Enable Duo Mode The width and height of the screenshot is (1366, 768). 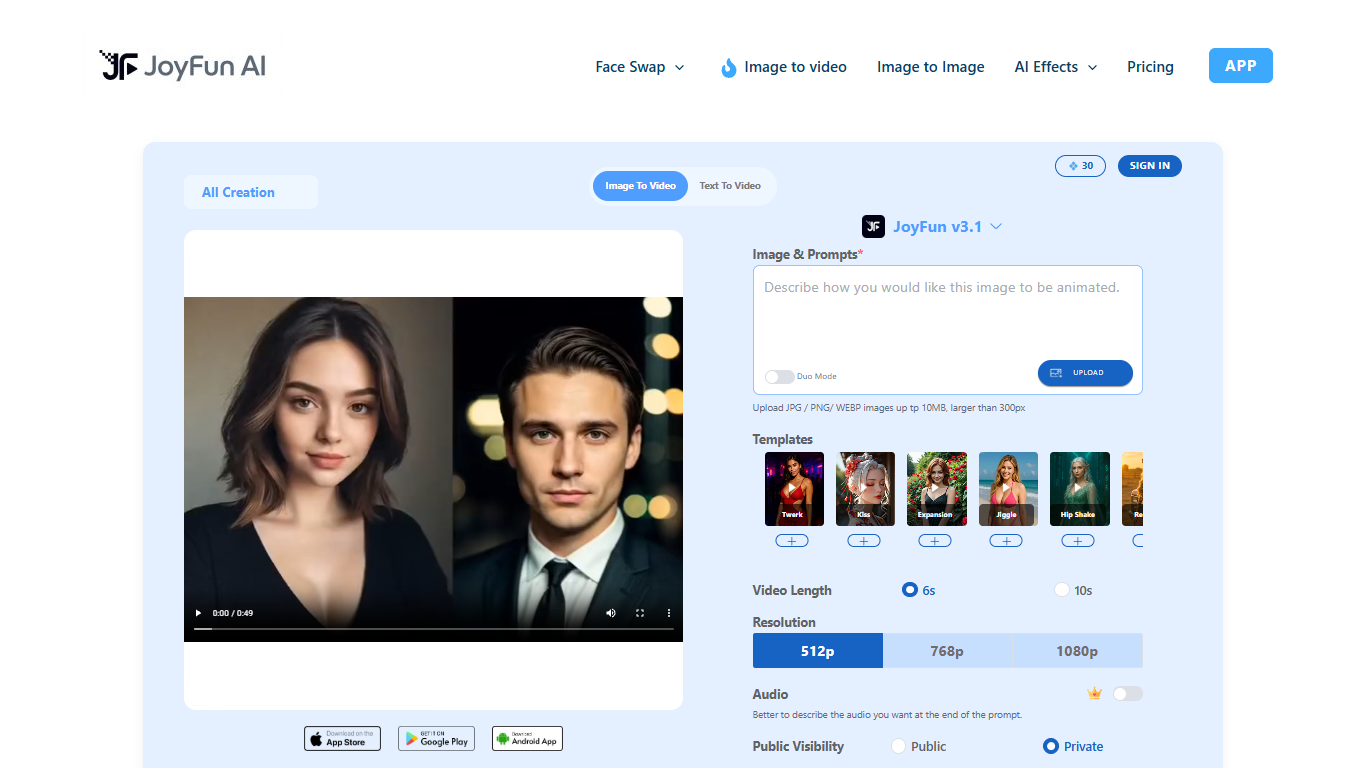coord(779,376)
